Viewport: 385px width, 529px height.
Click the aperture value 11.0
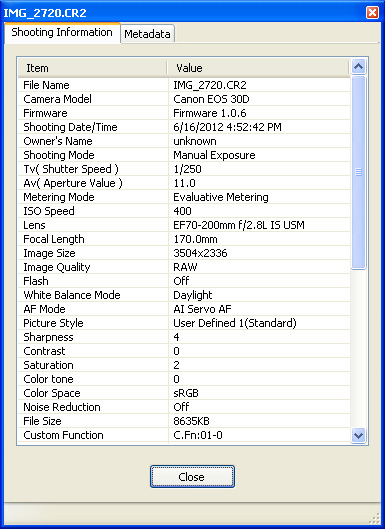pos(185,183)
